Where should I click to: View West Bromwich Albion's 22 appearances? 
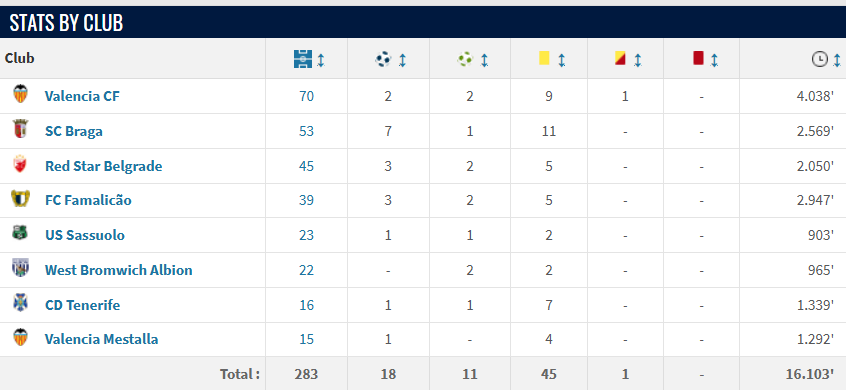coord(306,270)
